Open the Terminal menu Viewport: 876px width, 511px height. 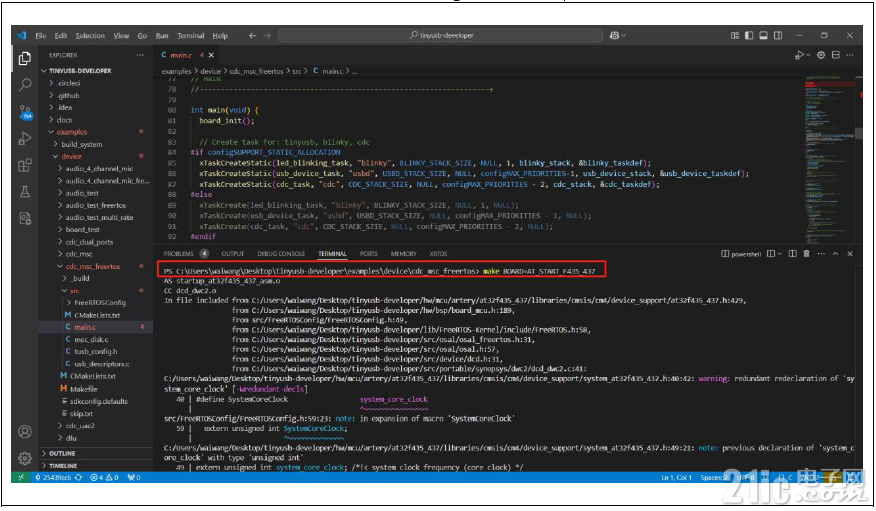tap(191, 35)
